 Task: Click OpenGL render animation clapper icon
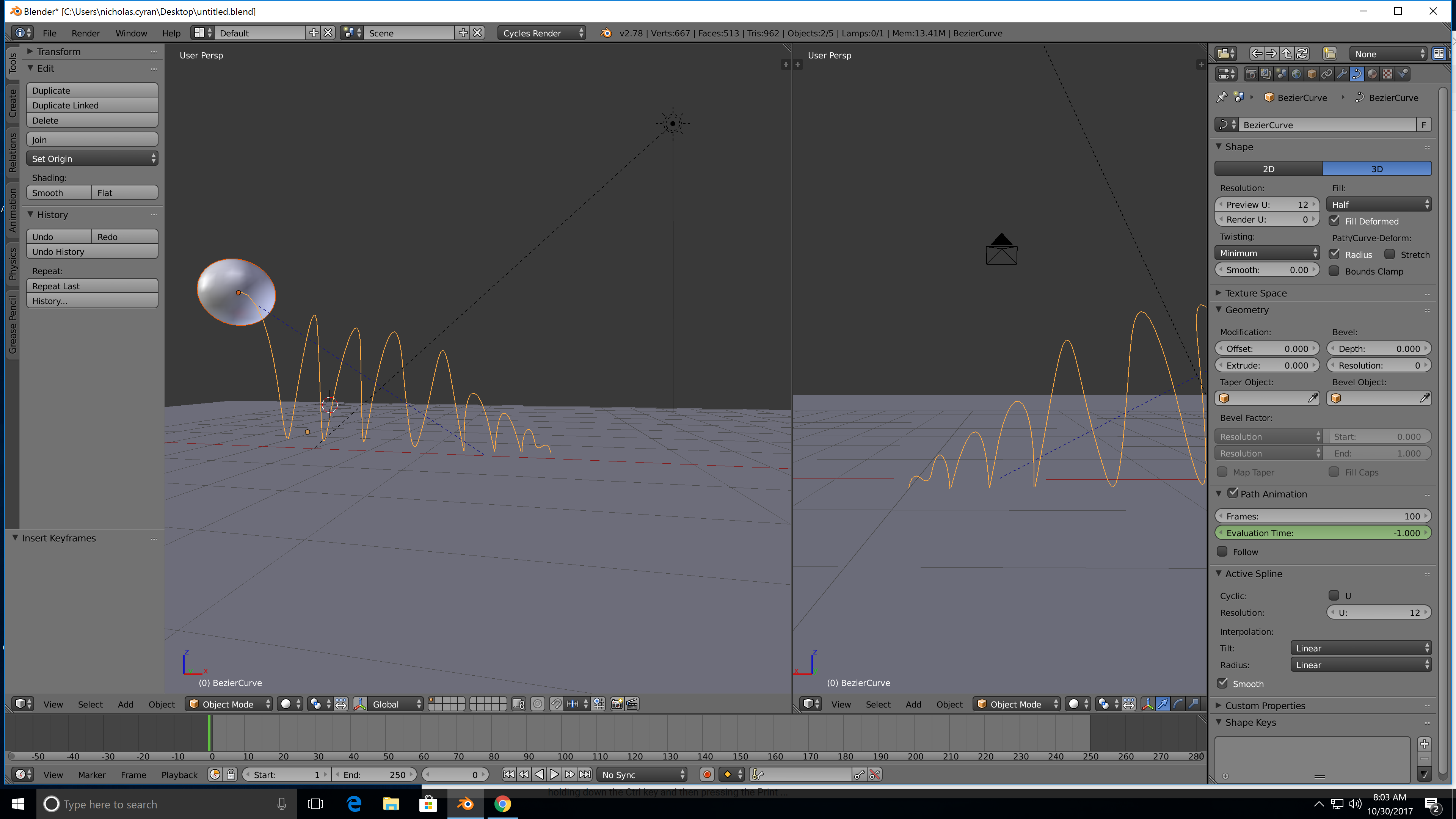click(x=632, y=704)
